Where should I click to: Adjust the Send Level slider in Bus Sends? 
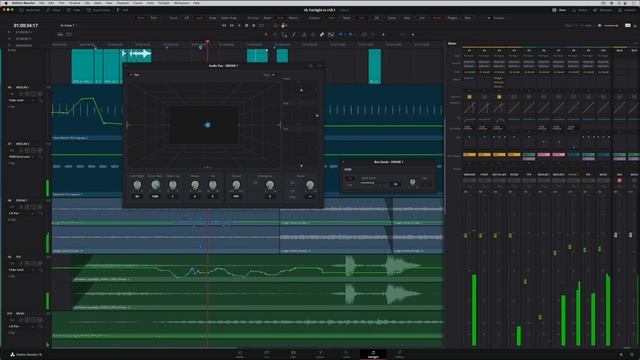click(x=373, y=183)
